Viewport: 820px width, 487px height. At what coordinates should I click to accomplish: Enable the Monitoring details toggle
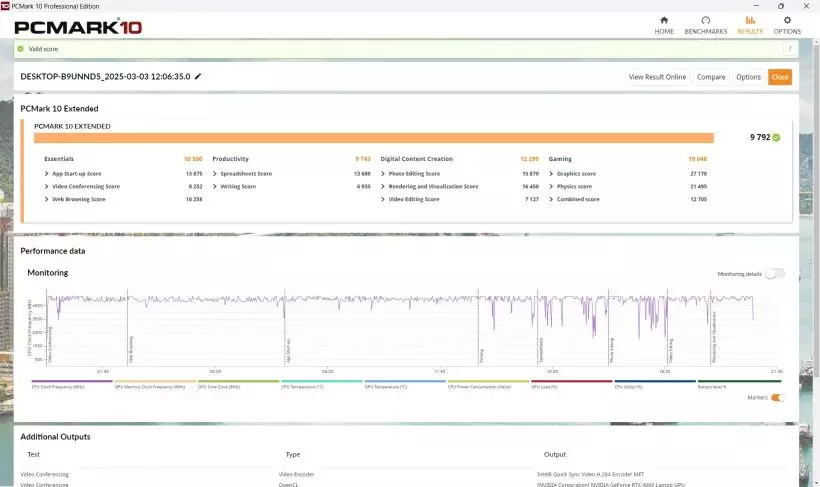pyautogui.click(x=775, y=274)
